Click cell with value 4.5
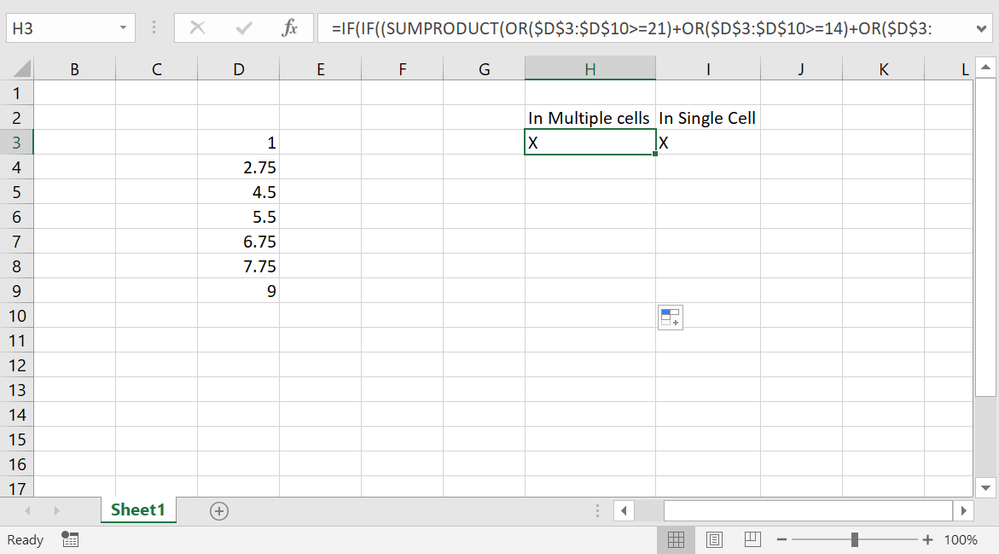 pyautogui.click(x=238, y=192)
